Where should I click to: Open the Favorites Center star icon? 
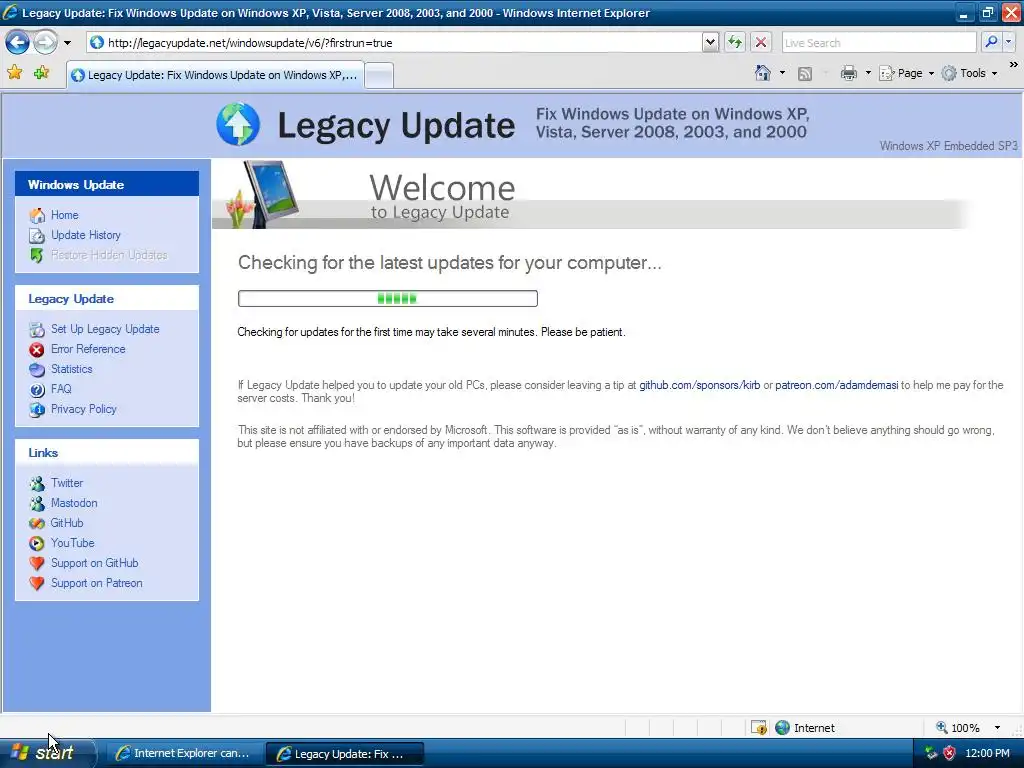[x=14, y=72]
